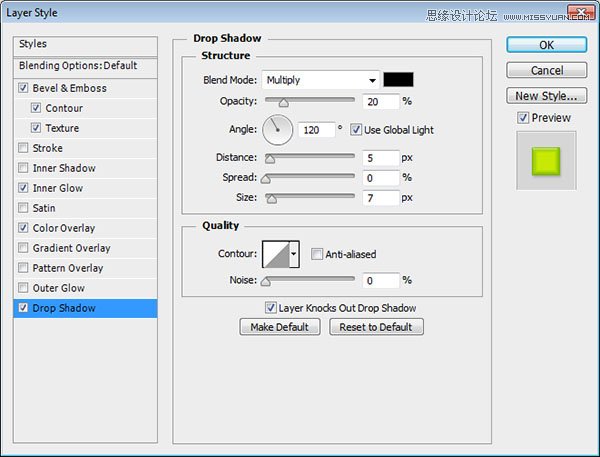Toggle Use Global Light checkbox
The width and height of the screenshot is (600, 457).
coord(356,130)
